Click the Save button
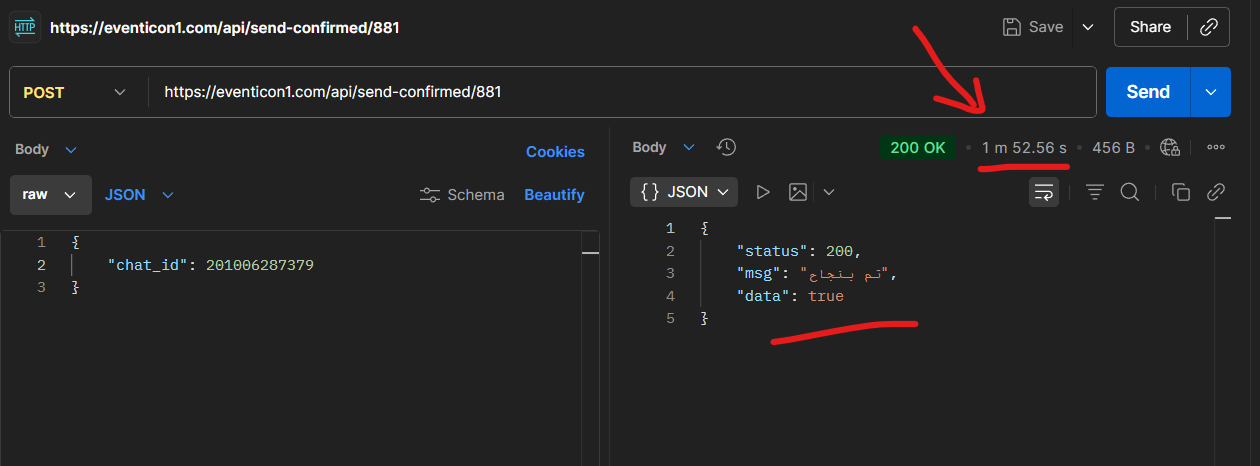The image size is (1260, 466). (1033, 27)
